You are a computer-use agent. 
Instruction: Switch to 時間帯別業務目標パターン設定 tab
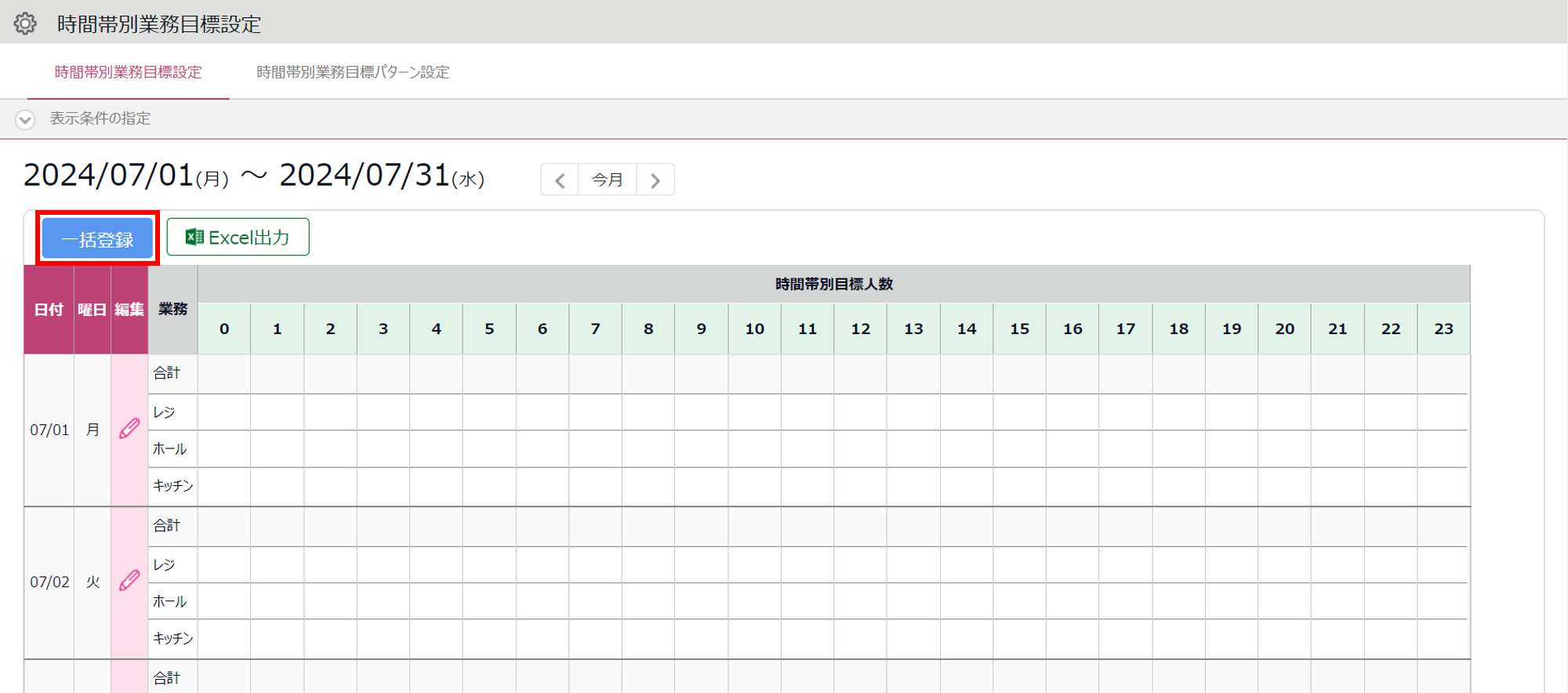[353, 72]
